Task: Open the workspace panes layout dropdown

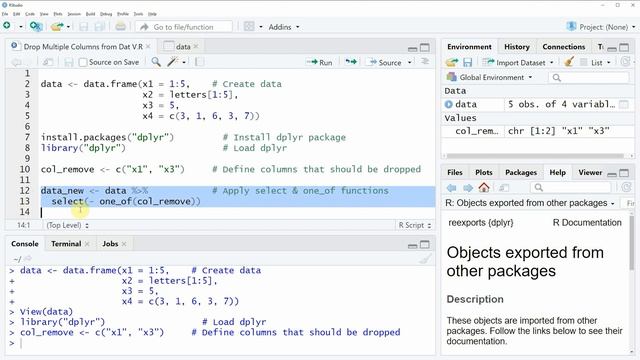Action: (260, 27)
